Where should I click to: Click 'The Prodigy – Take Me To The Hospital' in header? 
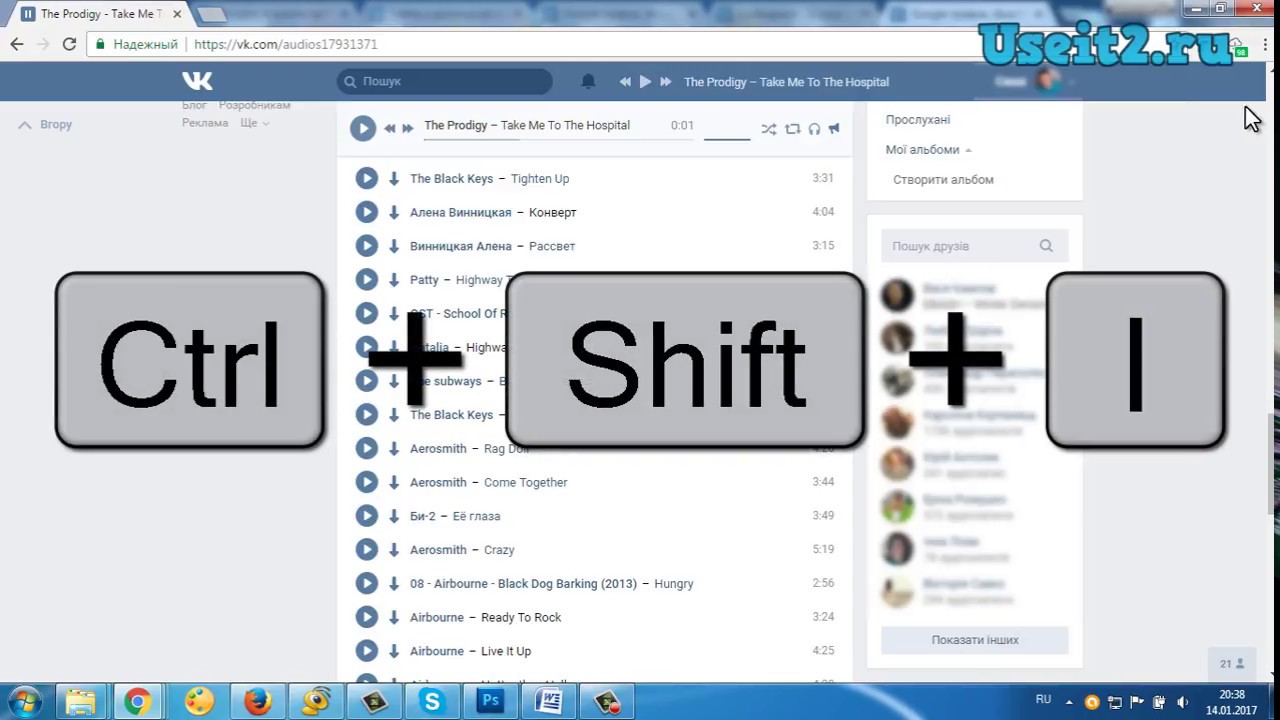click(x=786, y=82)
